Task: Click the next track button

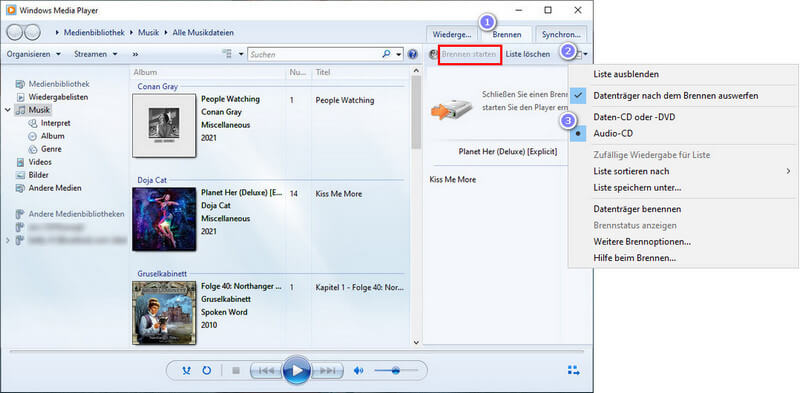Action: (x=327, y=371)
